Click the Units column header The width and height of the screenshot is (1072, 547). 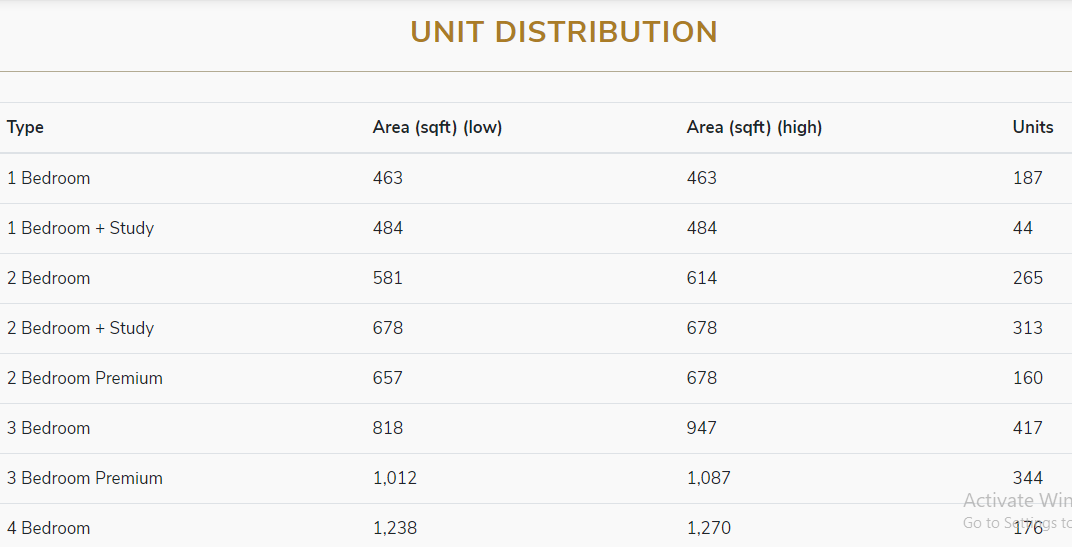[1032, 128]
